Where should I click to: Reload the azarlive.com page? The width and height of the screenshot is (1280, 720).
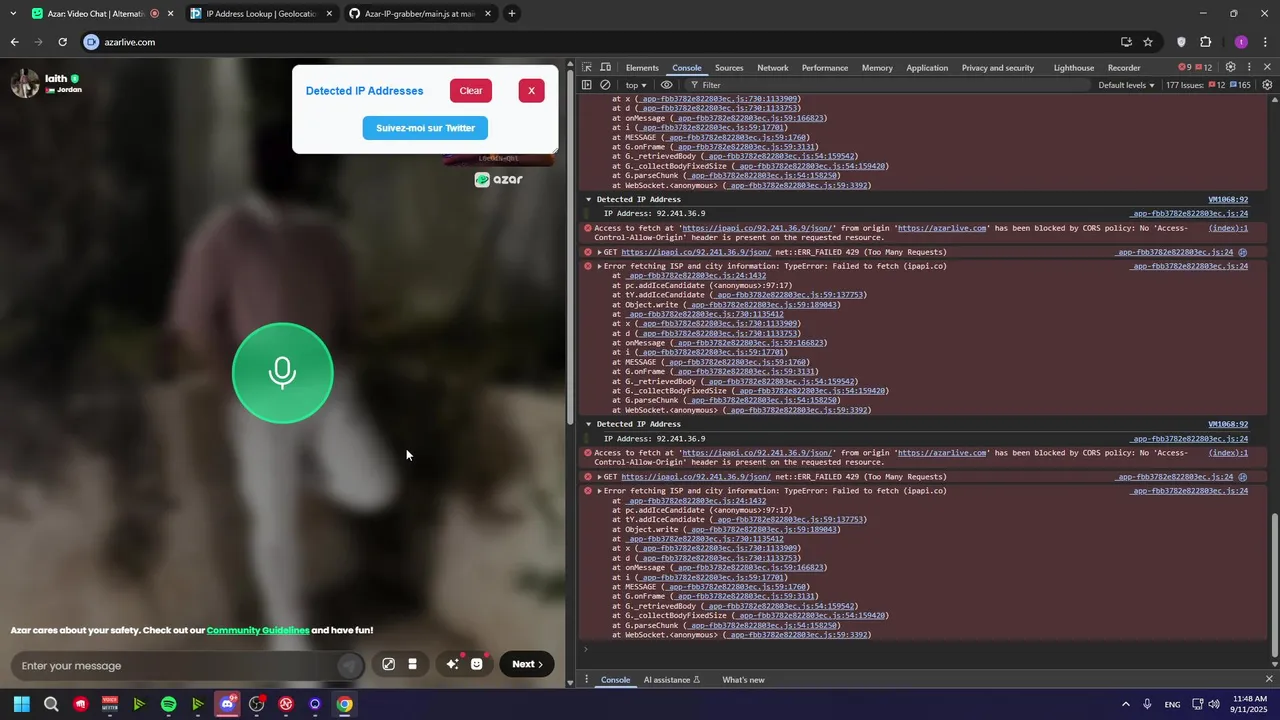[62, 42]
